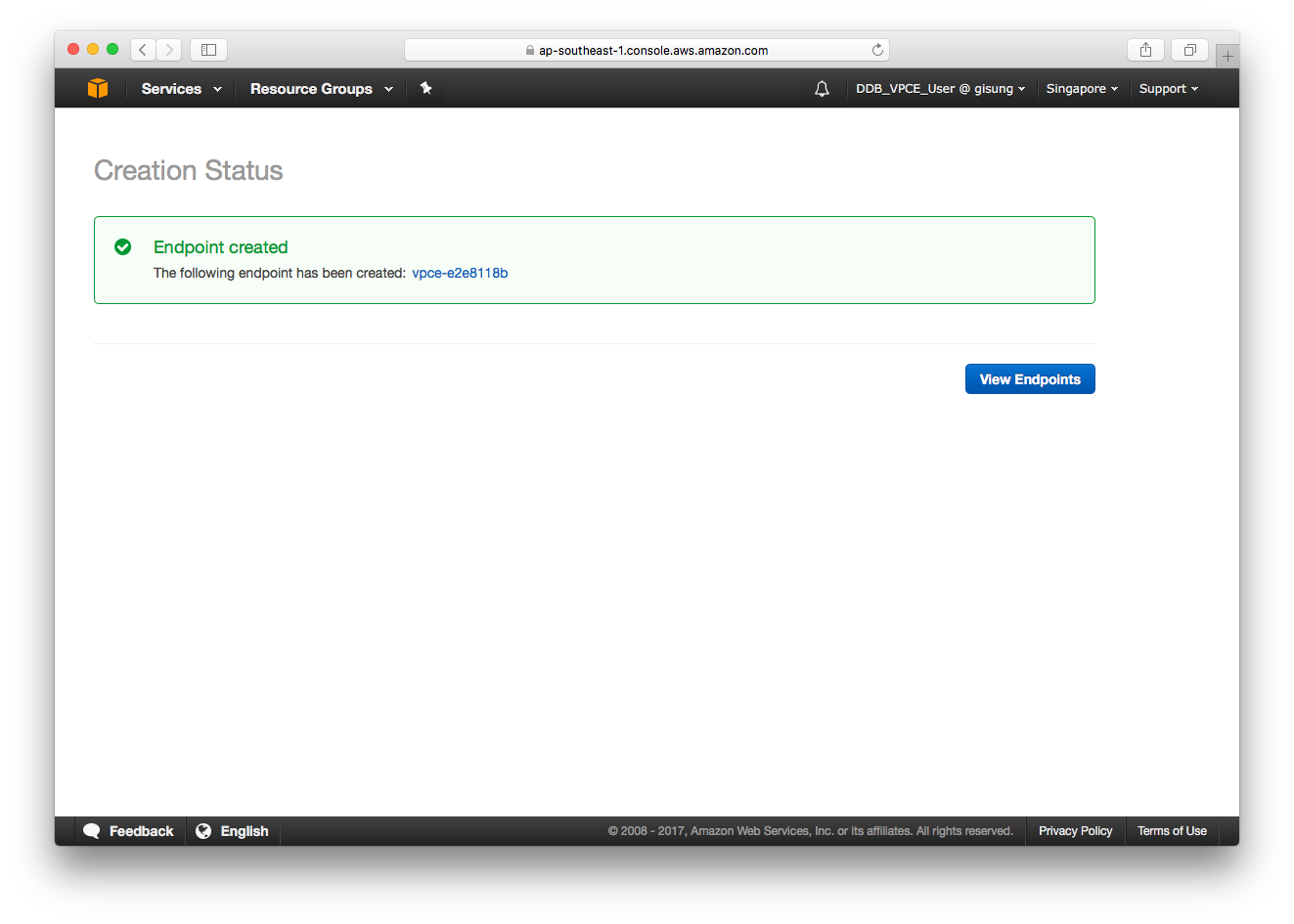Click the globe language icon

[203, 831]
